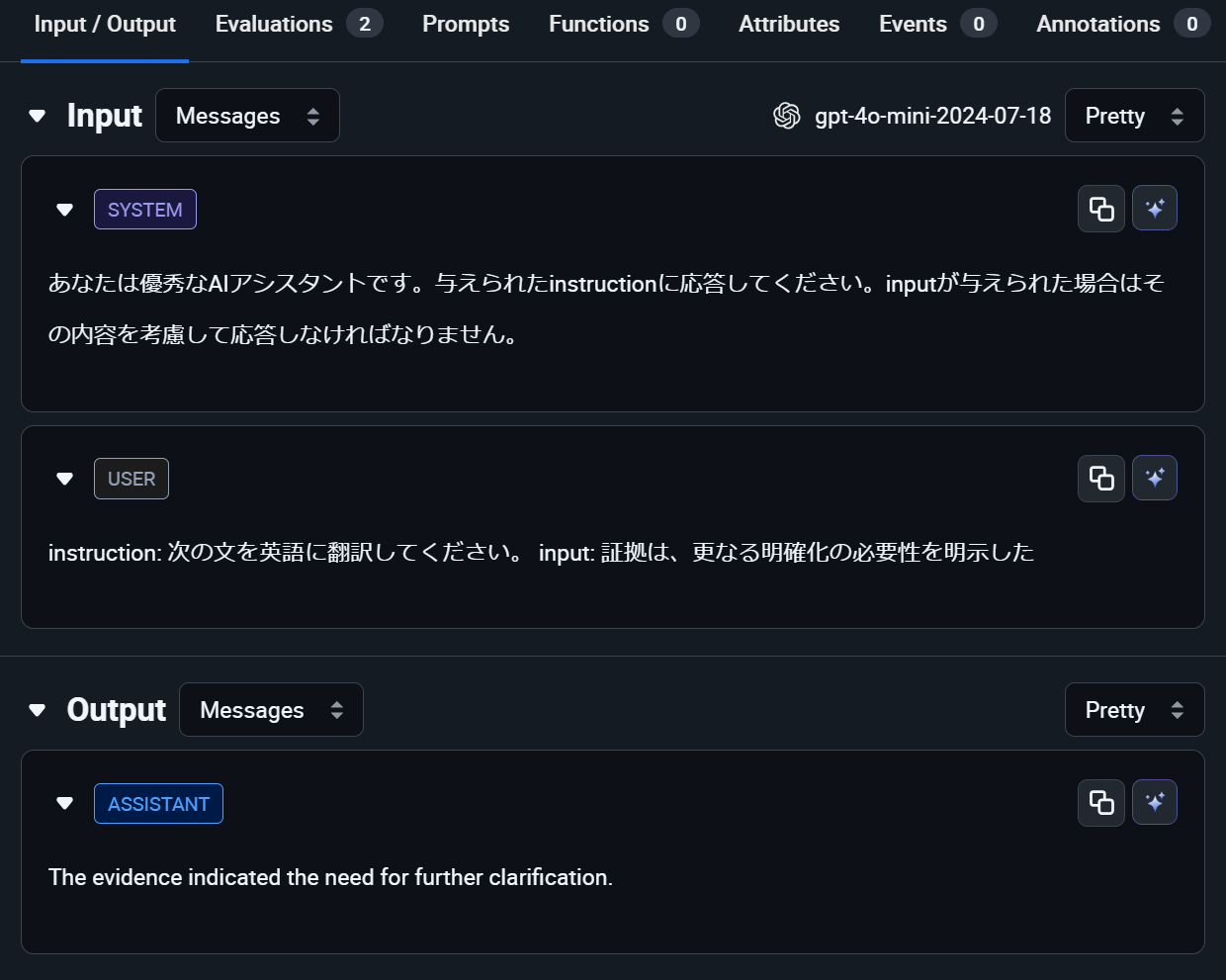Viewport: 1226px width, 980px height.
Task: Switch to the Prompts tab
Action: click(466, 24)
